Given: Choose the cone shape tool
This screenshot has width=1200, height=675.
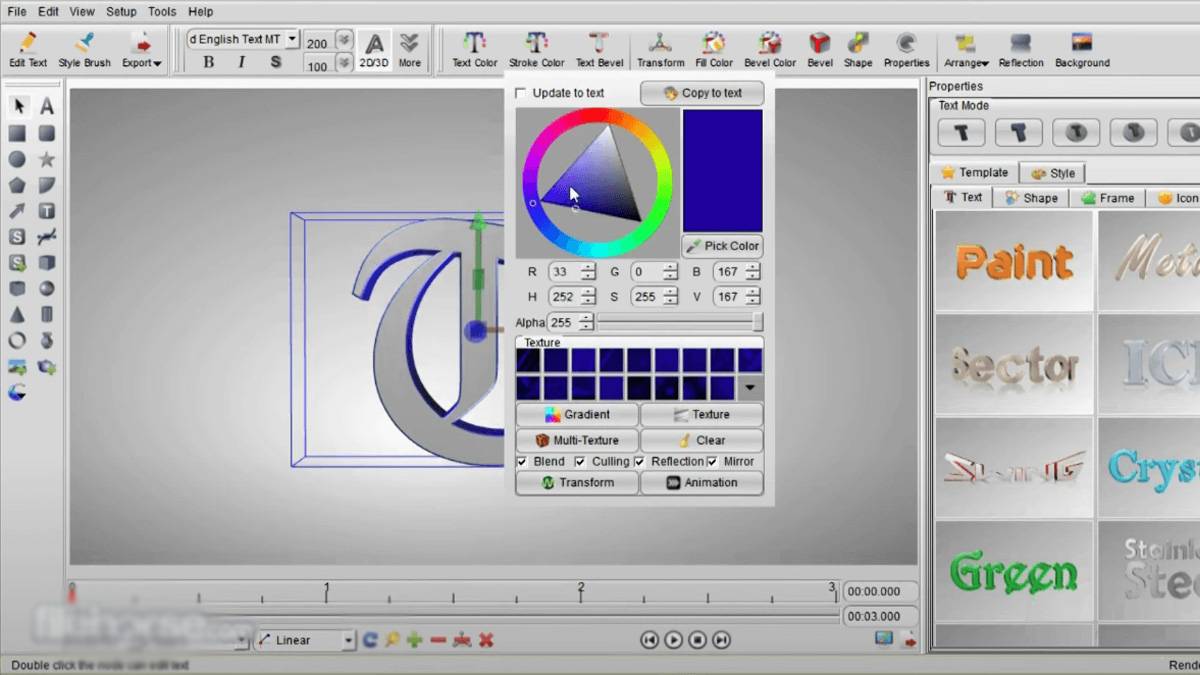Looking at the screenshot, I should 17,315.
